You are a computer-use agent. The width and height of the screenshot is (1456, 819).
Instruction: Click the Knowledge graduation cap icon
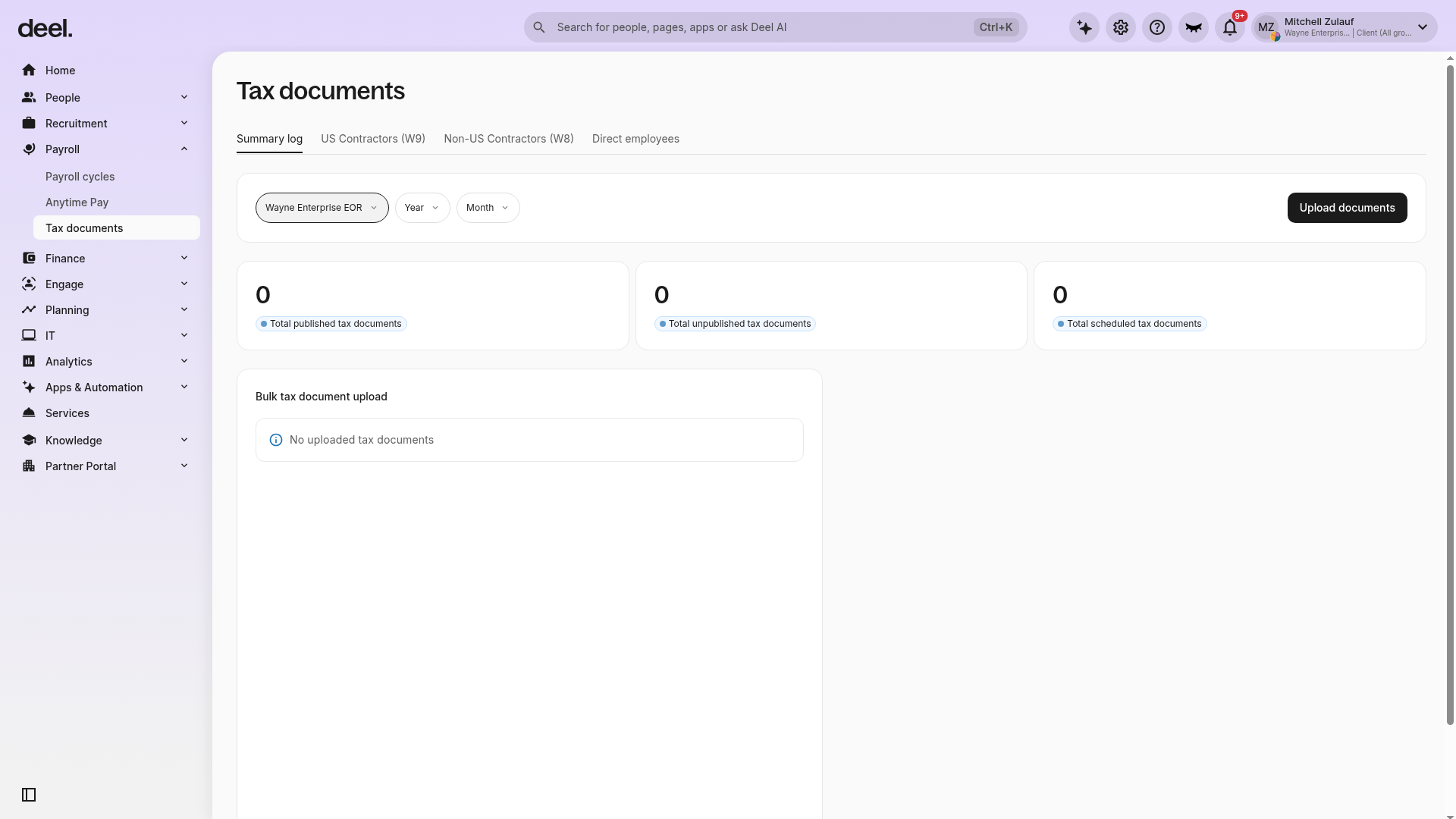pyautogui.click(x=29, y=440)
